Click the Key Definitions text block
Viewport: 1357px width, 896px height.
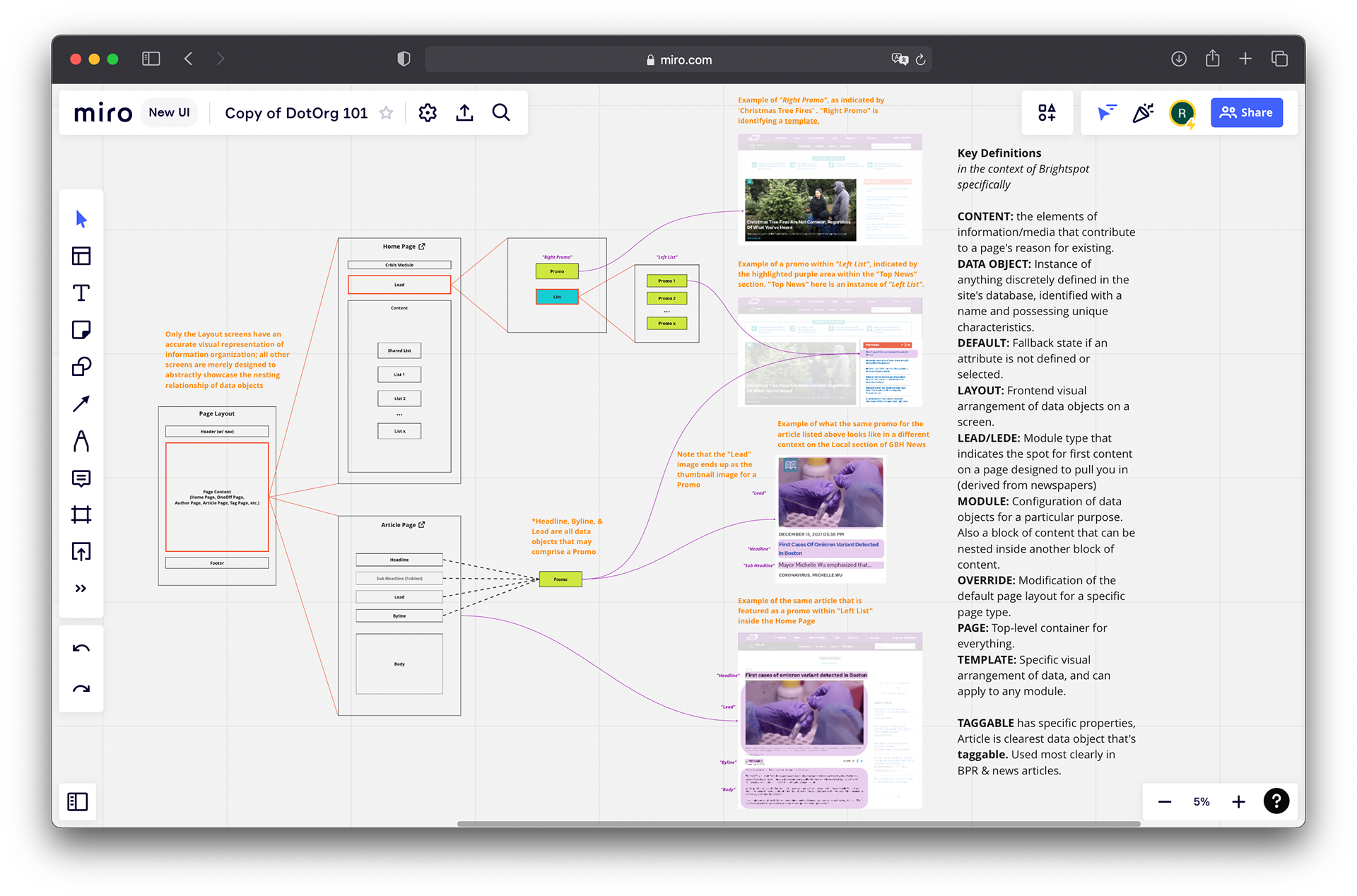coord(1047,461)
